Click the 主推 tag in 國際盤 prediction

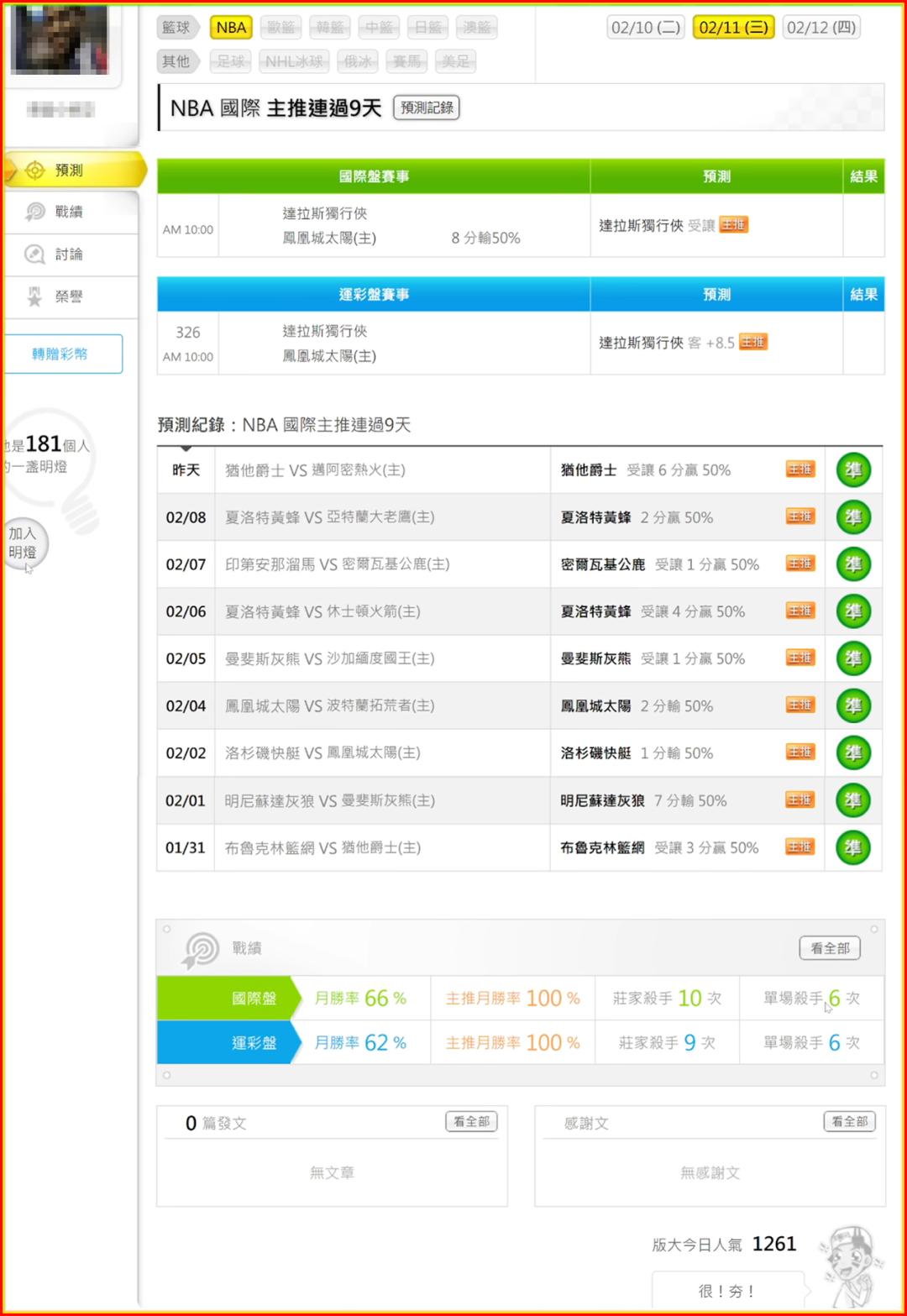[733, 224]
